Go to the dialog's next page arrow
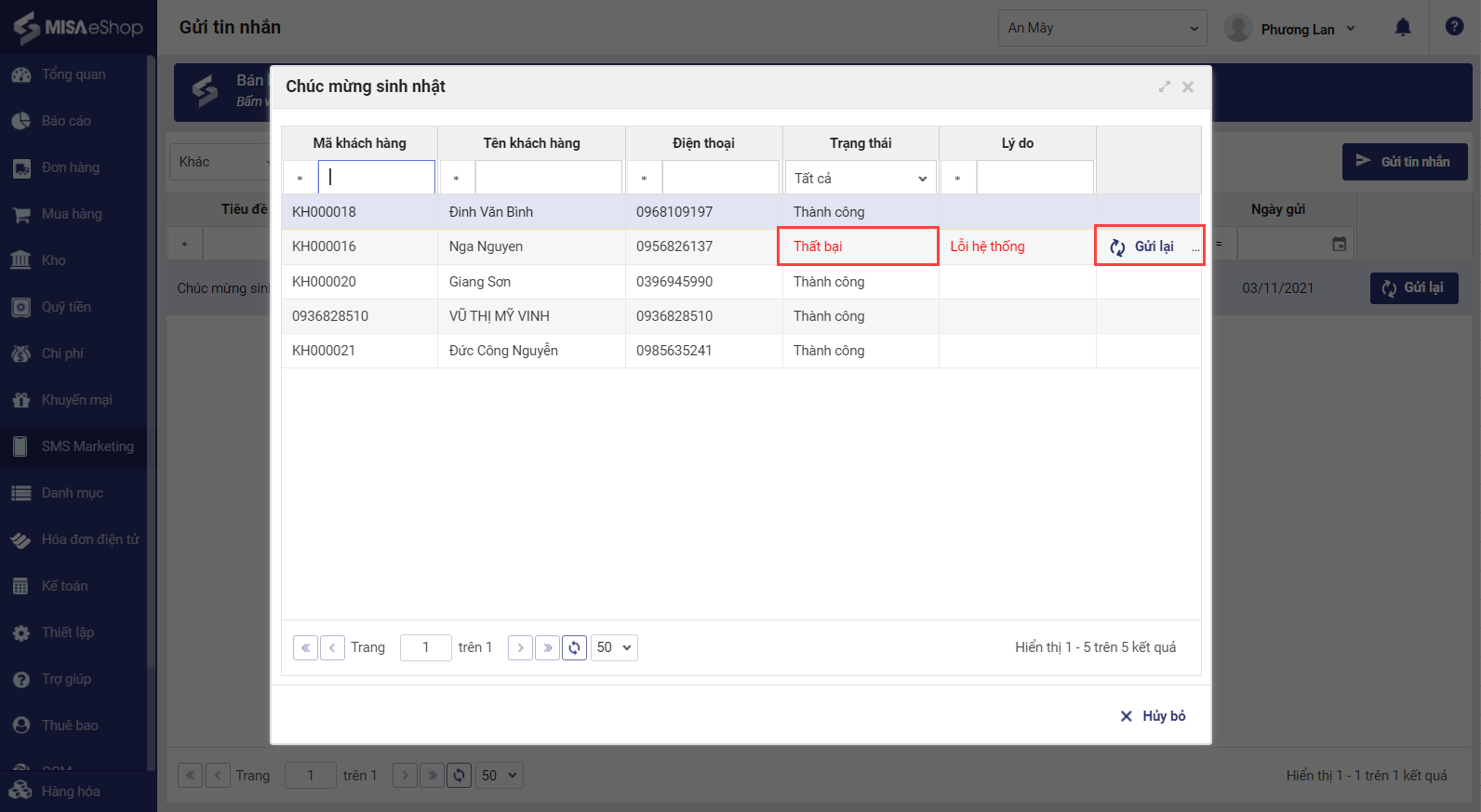 (520, 647)
